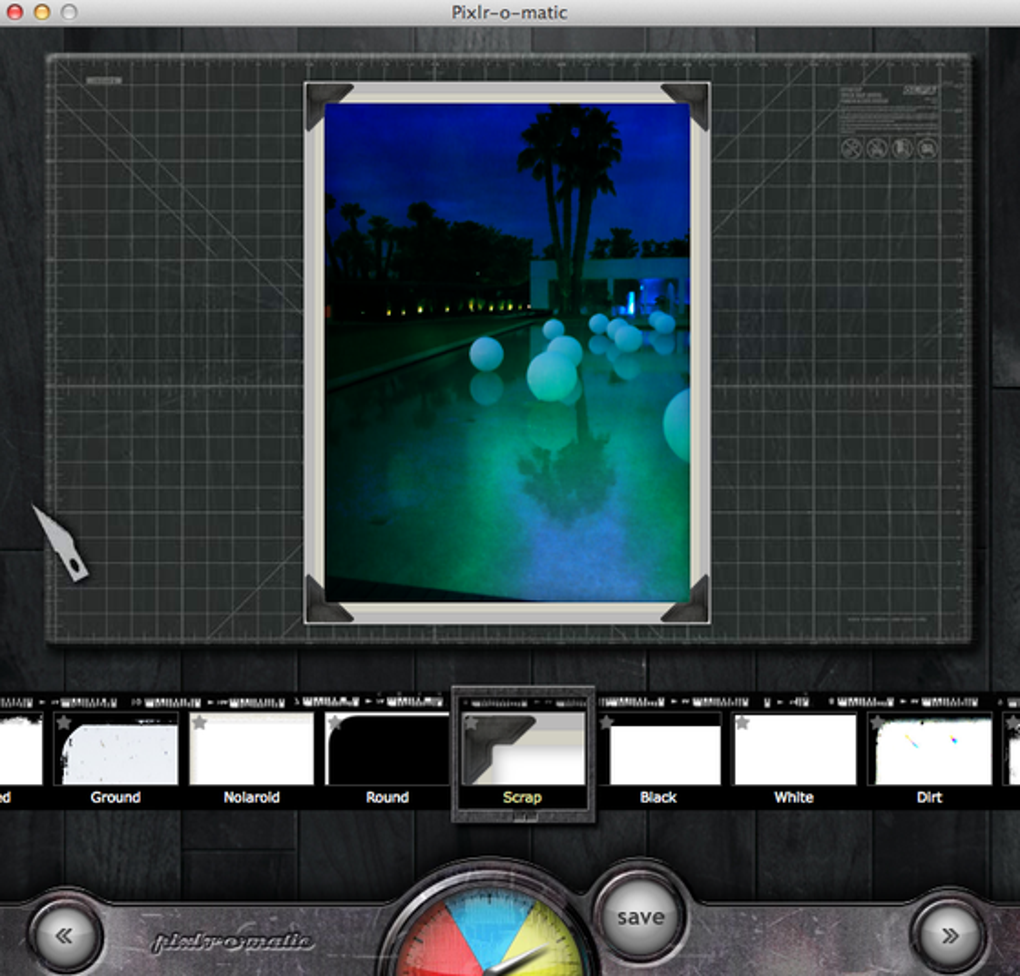Click the previous double-arrow round button
Viewport: 1020px width, 976px height.
click(65, 936)
